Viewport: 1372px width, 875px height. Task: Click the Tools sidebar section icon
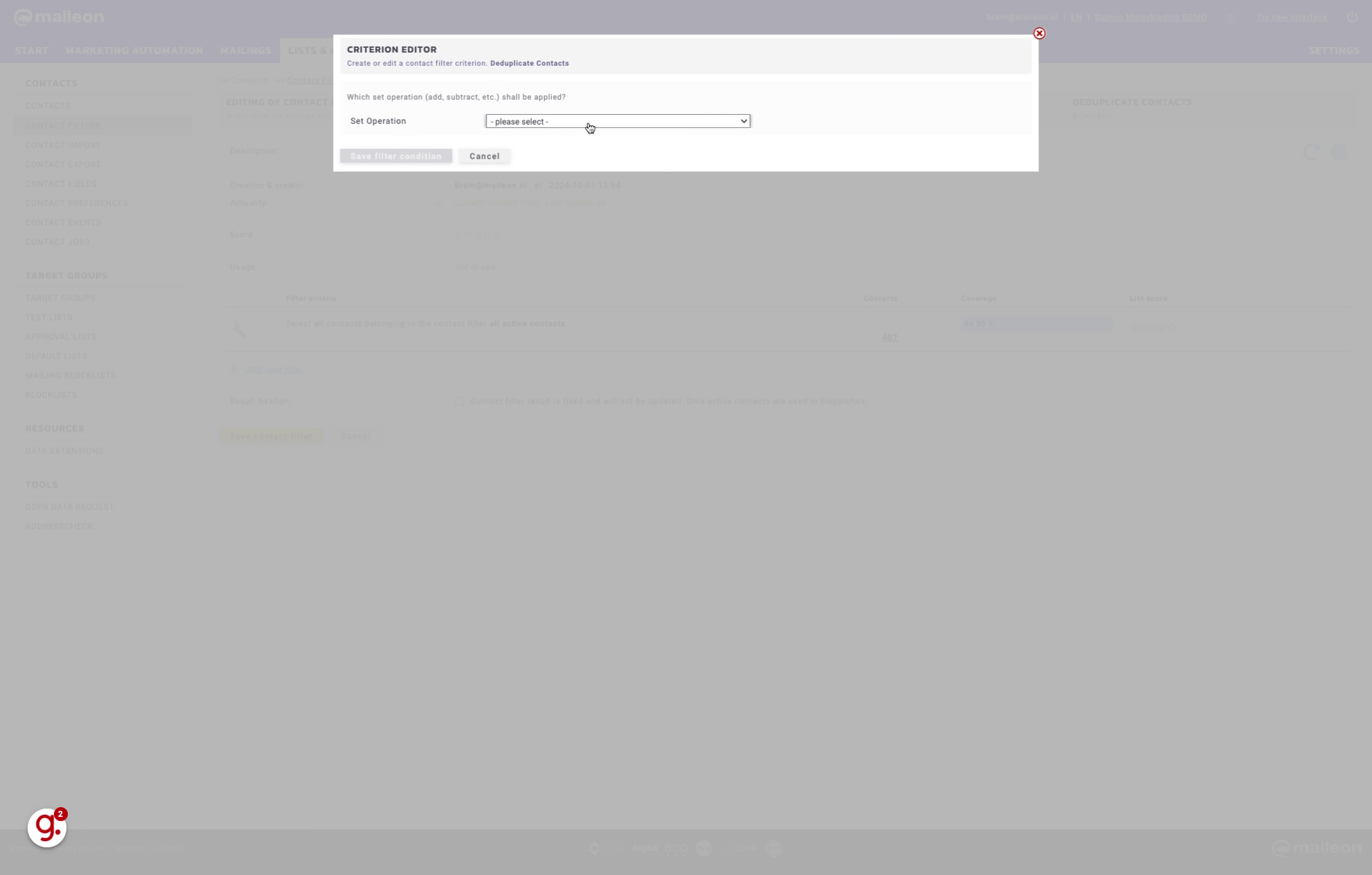[x=41, y=484]
